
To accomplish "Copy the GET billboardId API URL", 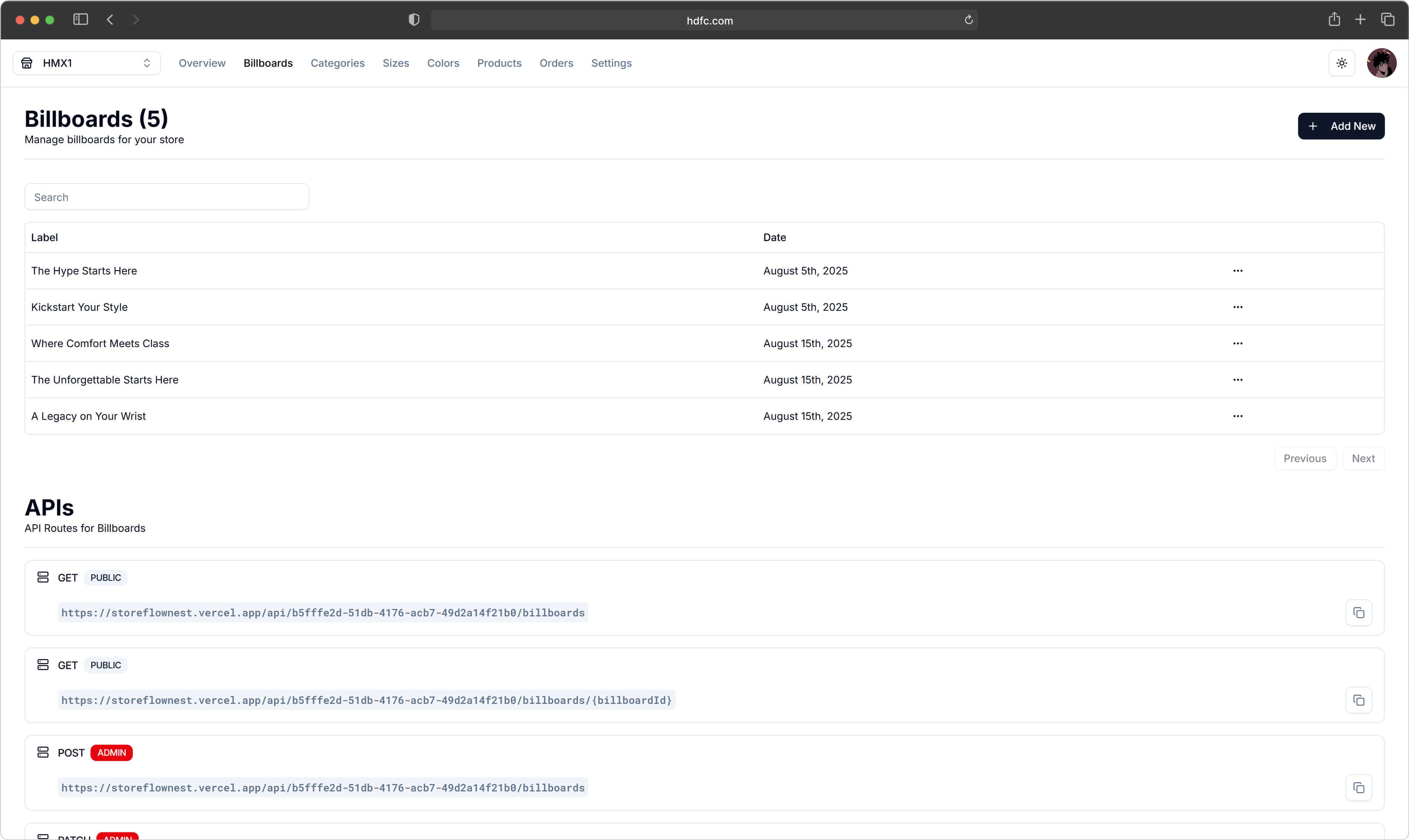I will click(1359, 700).
